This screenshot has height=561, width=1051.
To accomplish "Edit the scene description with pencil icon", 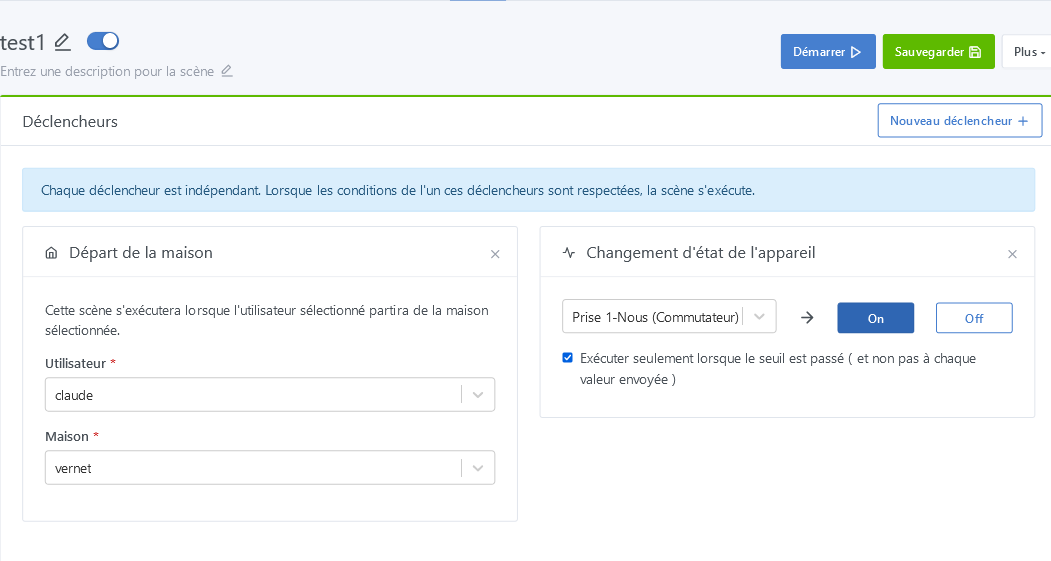I will click(227, 71).
